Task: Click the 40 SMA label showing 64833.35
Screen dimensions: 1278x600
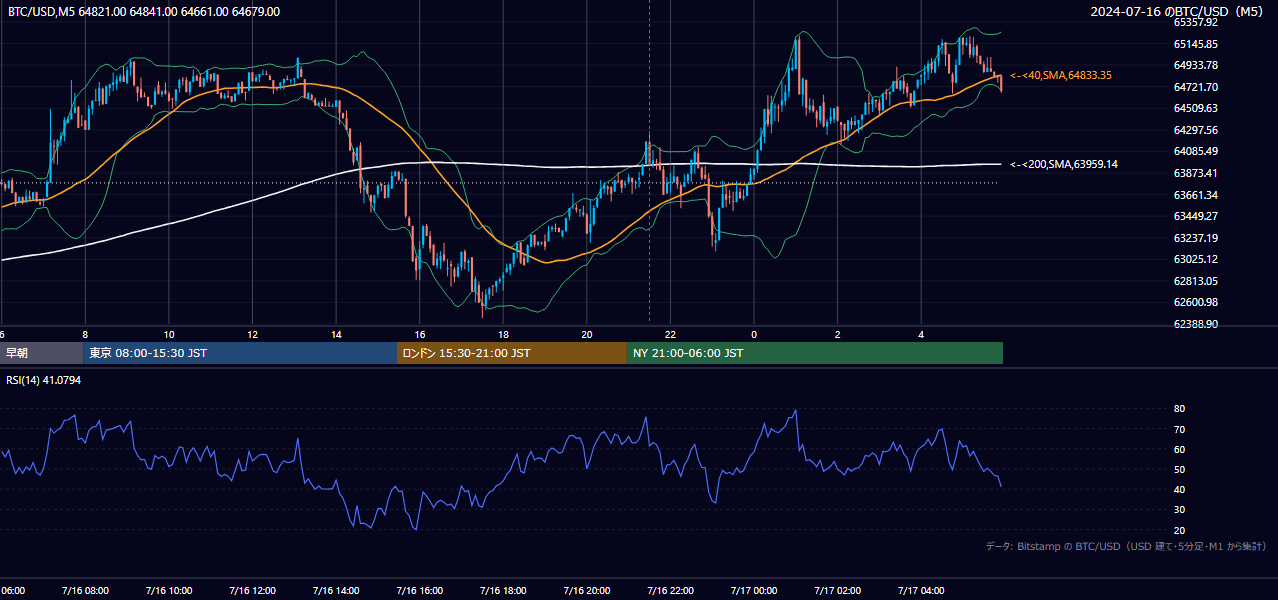Action: (x=1061, y=75)
